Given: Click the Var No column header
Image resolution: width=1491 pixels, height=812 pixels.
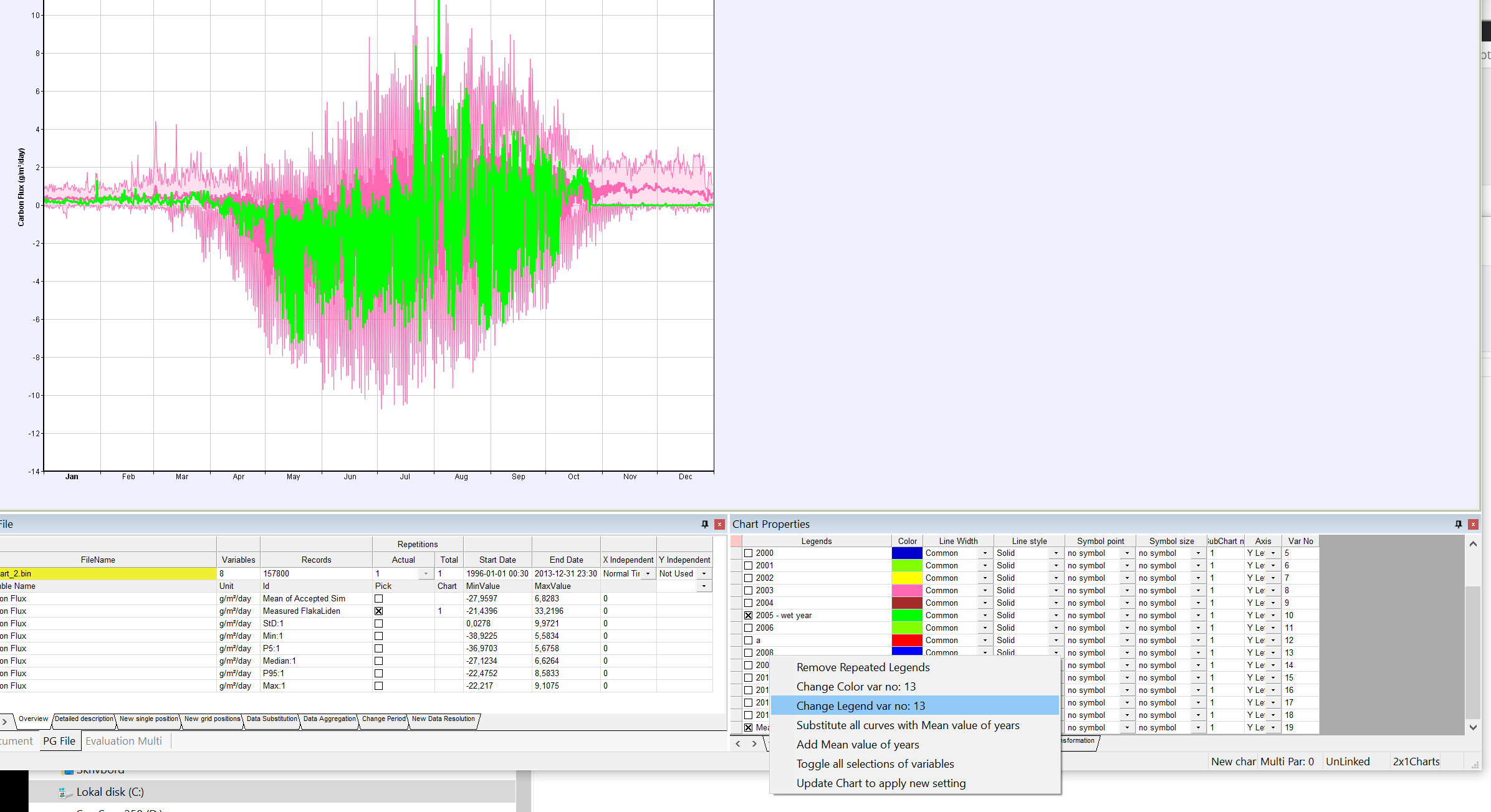Looking at the screenshot, I should [x=1300, y=542].
